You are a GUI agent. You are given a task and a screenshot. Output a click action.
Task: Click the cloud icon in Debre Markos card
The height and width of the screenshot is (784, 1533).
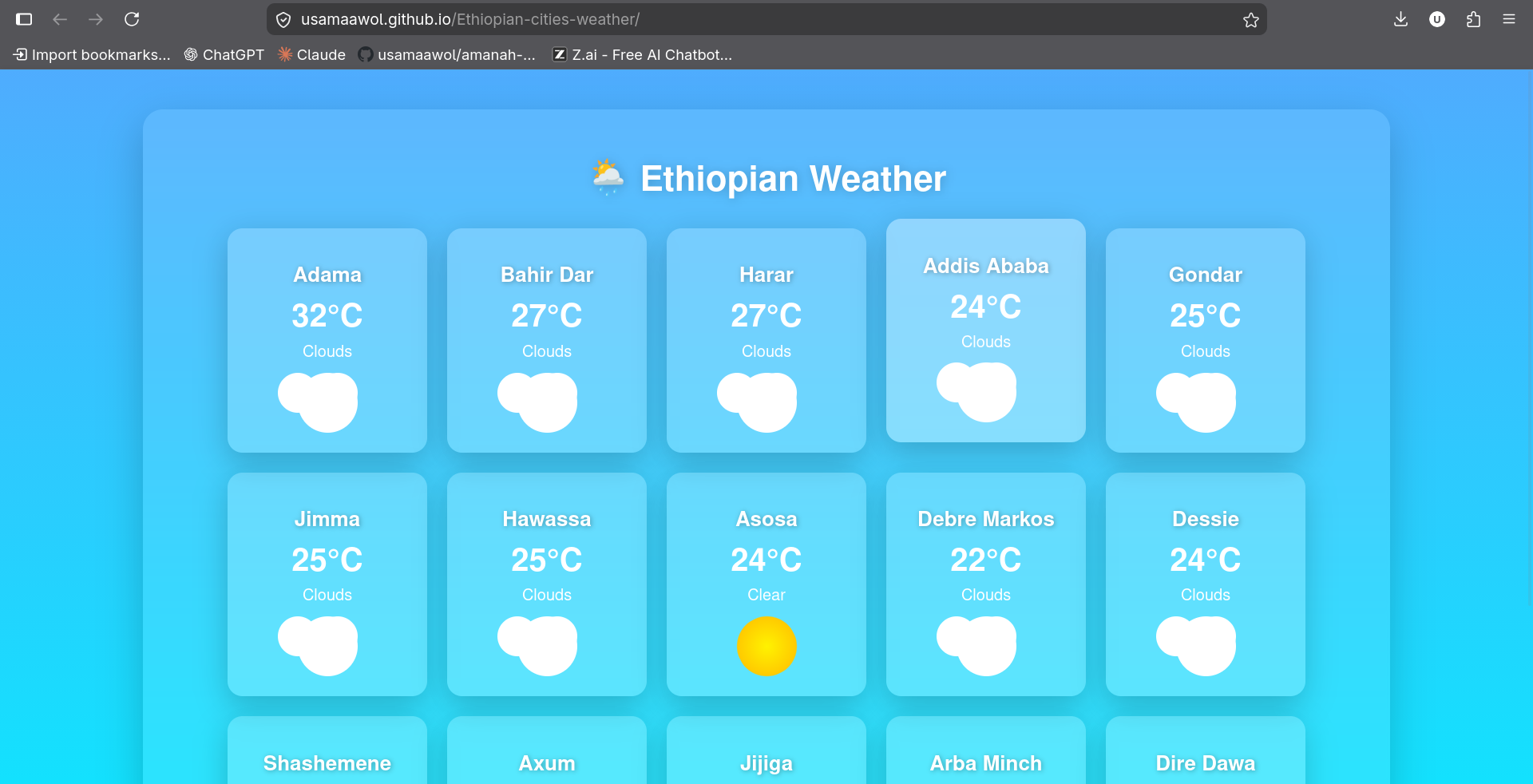tap(976, 646)
